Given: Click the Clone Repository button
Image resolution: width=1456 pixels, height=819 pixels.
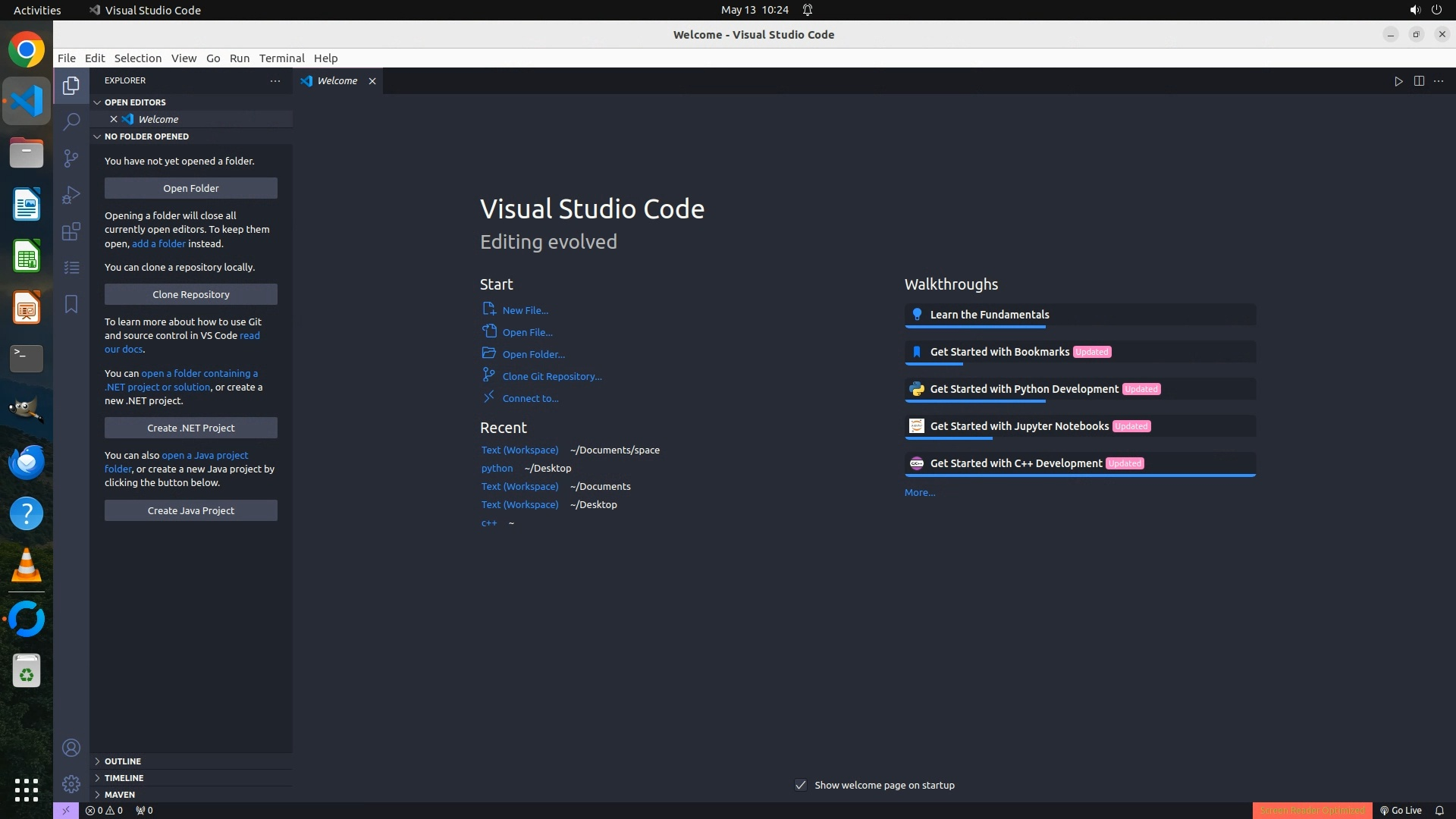Looking at the screenshot, I should coord(191,294).
